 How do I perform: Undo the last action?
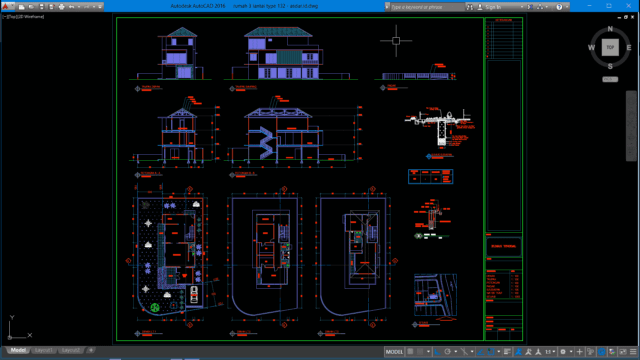coord(71,7)
